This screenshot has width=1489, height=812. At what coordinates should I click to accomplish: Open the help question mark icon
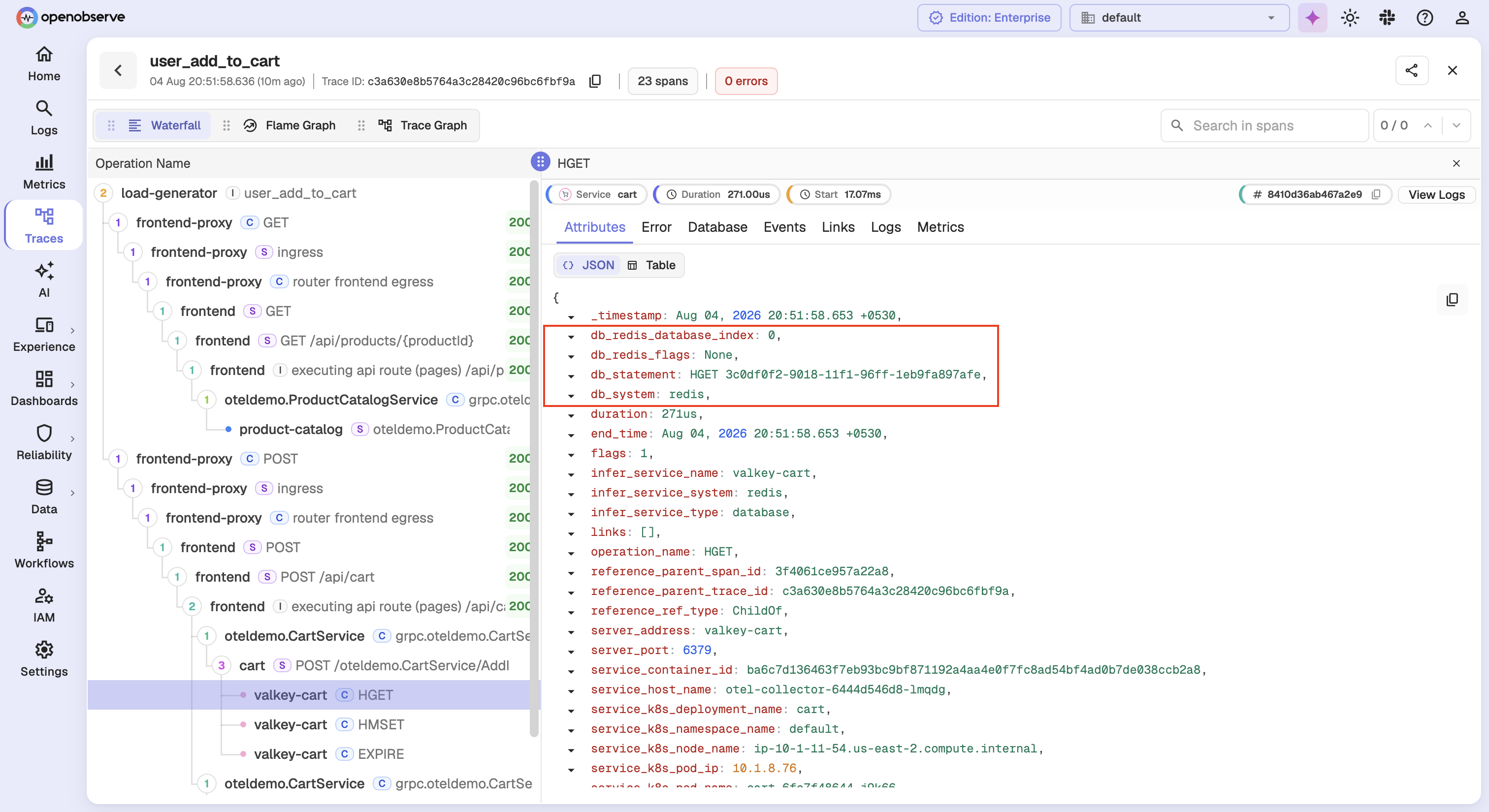pyautogui.click(x=1424, y=18)
